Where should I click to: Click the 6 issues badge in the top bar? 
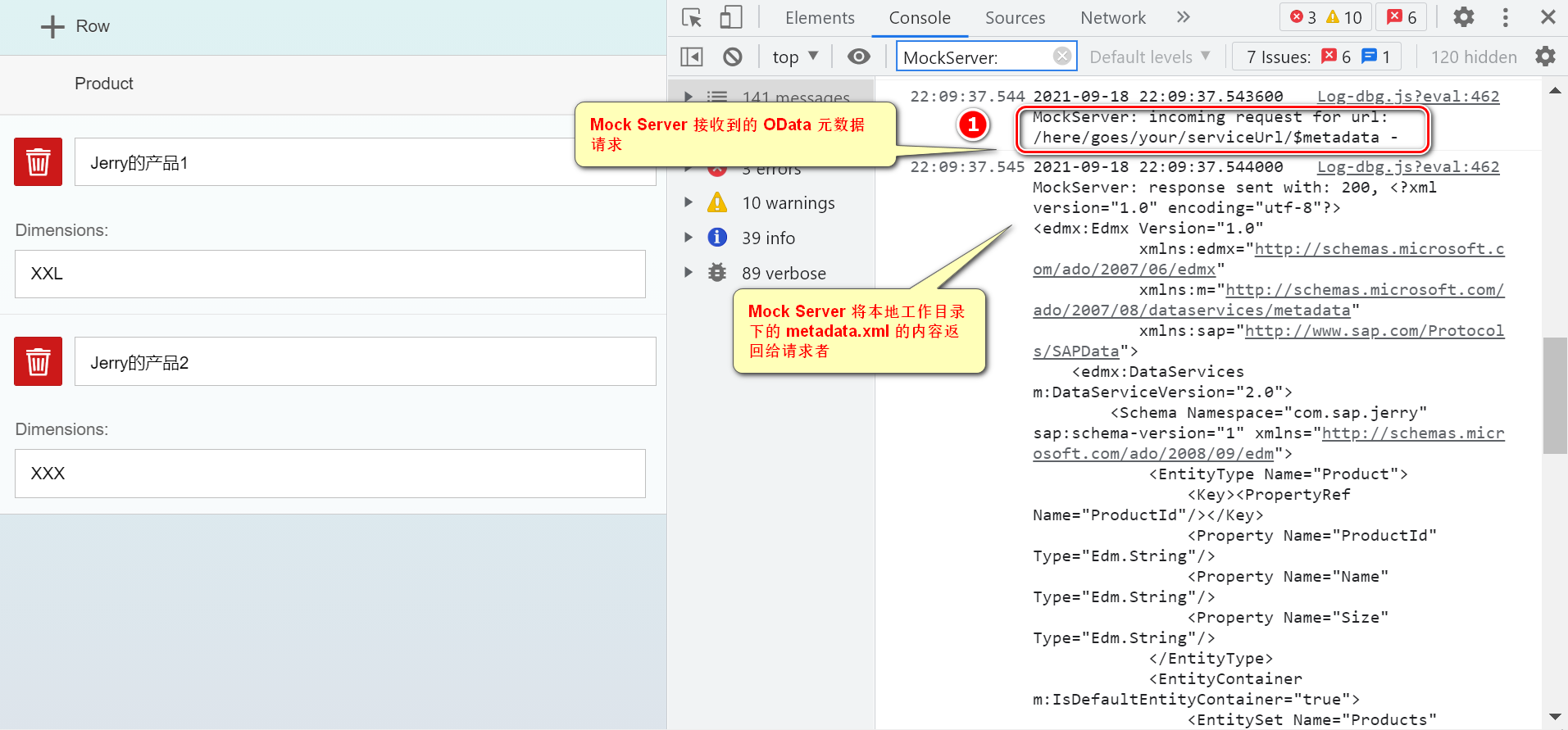1401,17
